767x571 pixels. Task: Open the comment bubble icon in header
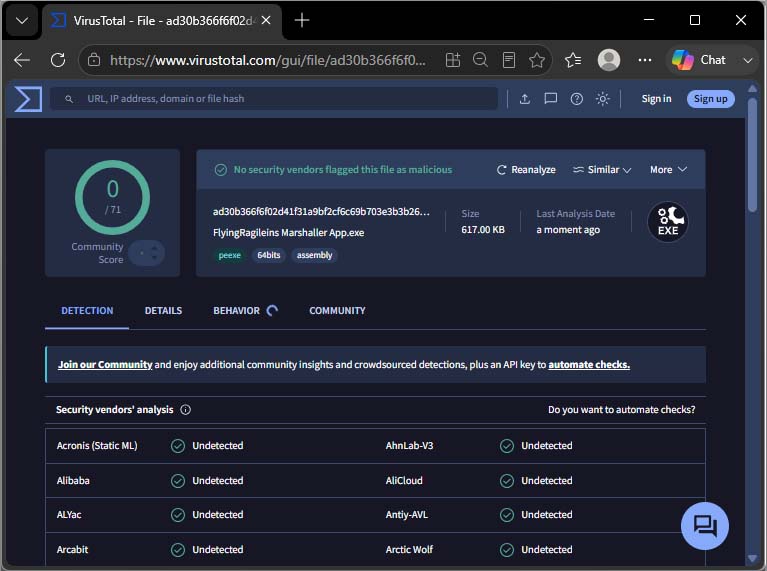[550, 99]
